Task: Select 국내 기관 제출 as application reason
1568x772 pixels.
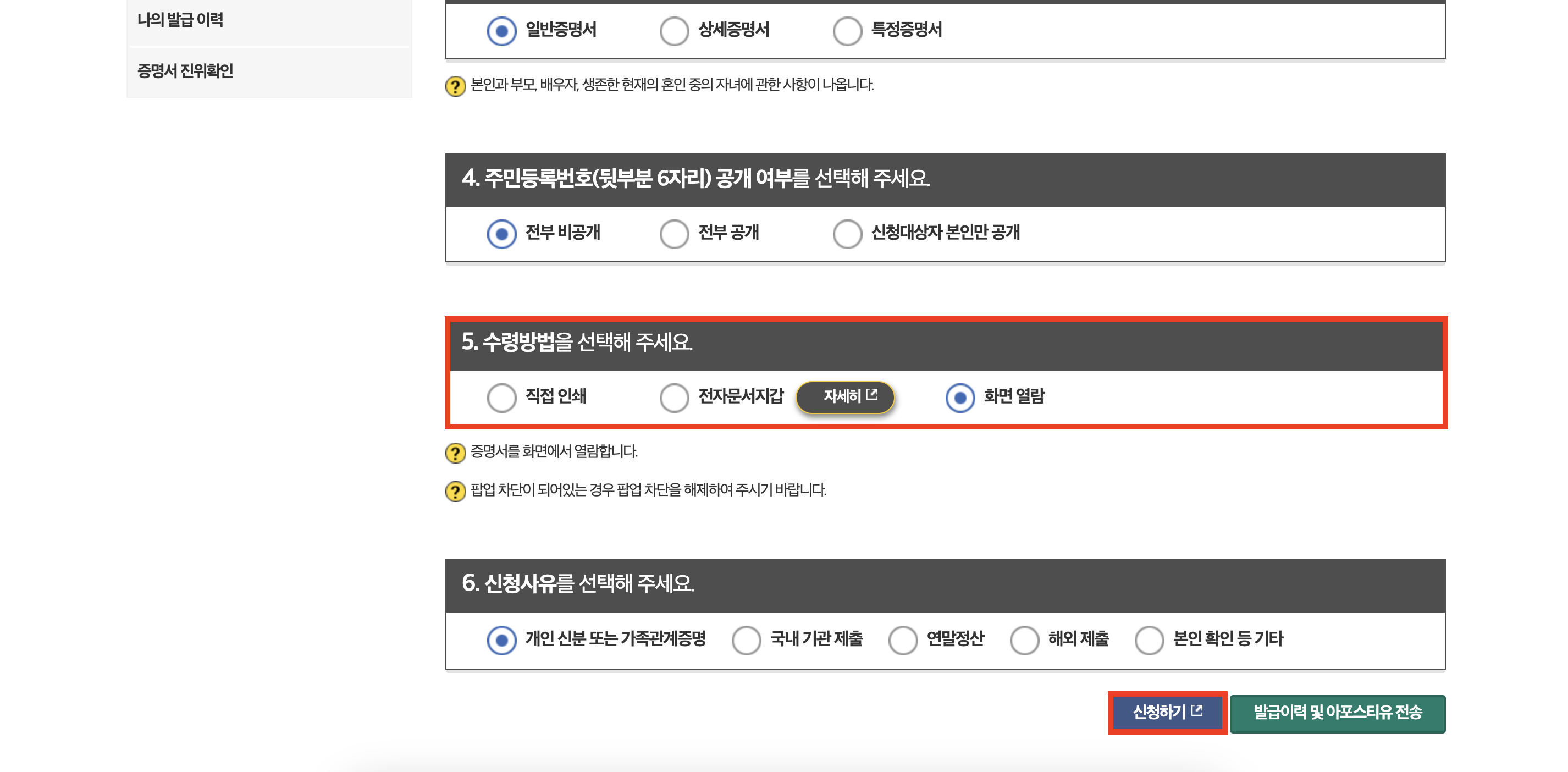Action: point(746,639)
